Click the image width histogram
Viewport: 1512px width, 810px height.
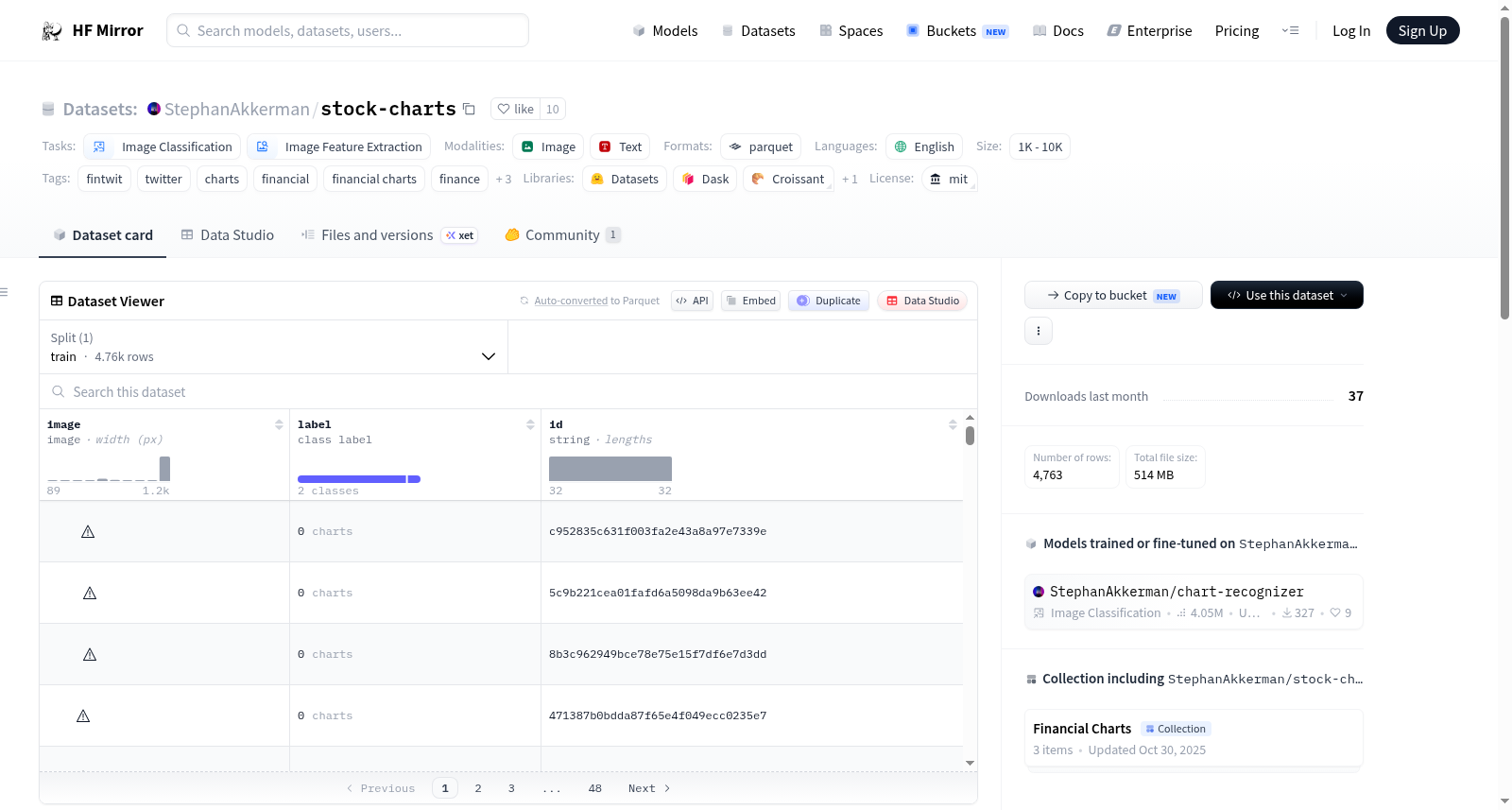[109, 469]
